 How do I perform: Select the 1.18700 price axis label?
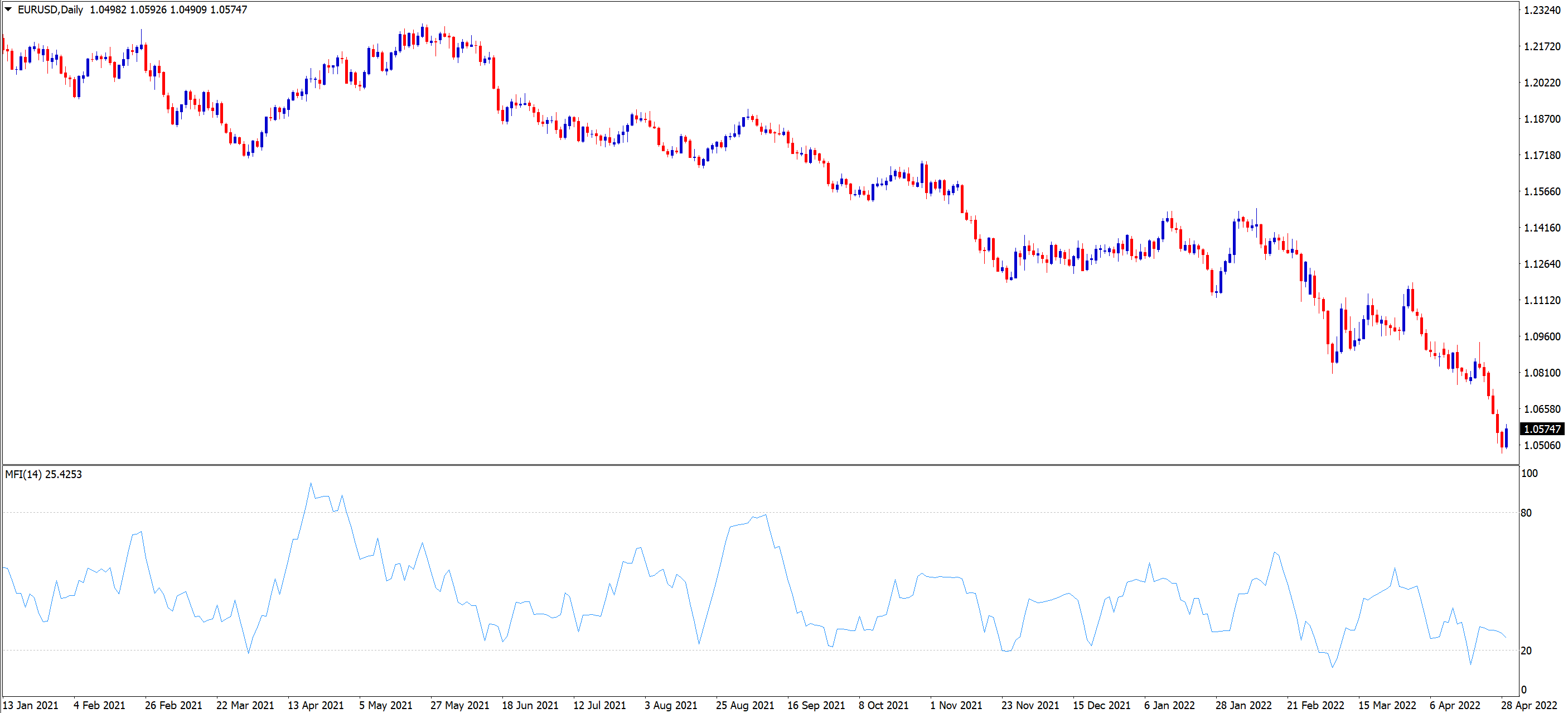point(1542,119)
